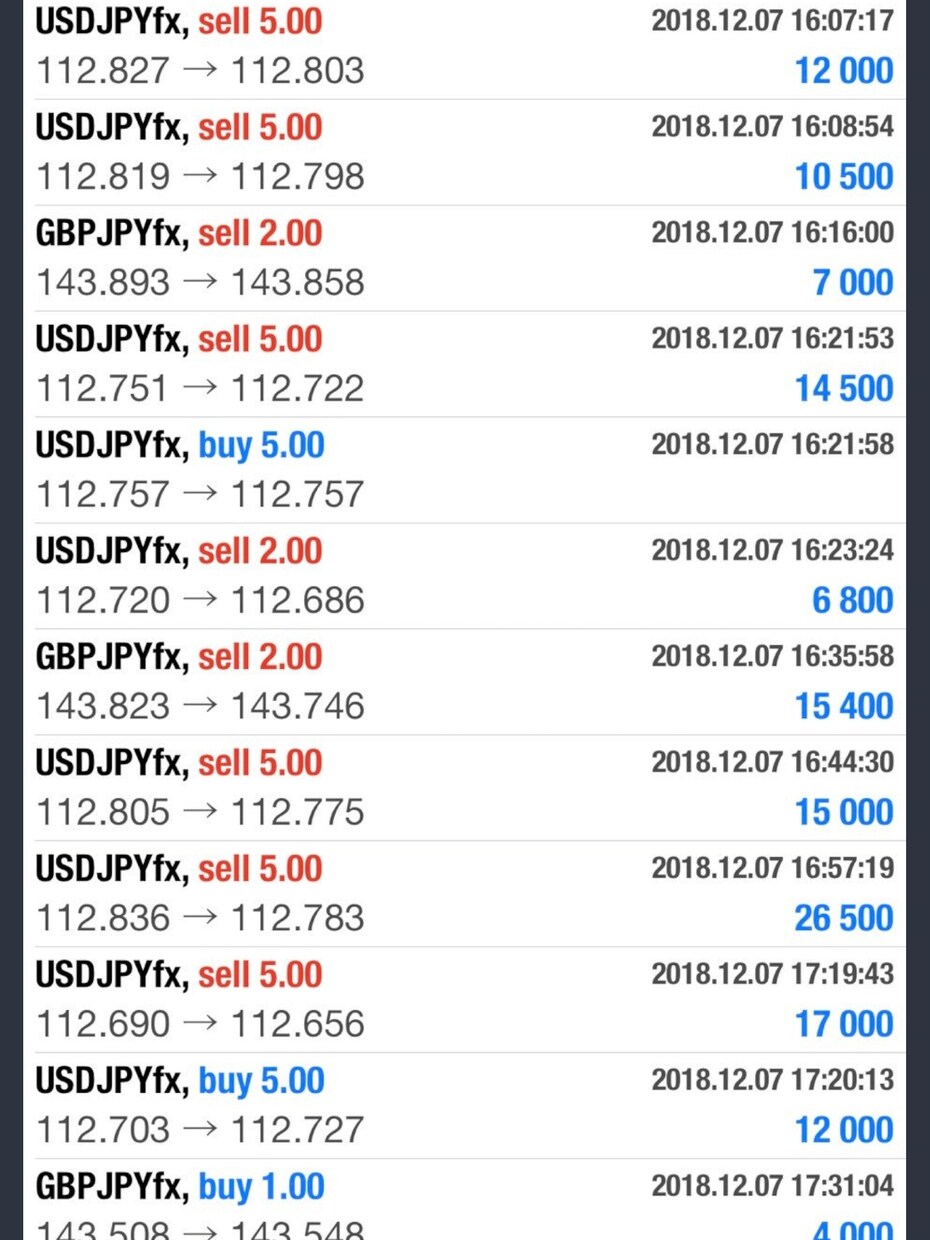Click the price line 143.823 → 143.746
The height and width of the screenshot is (1240, 930).
[x=200, y=707]
